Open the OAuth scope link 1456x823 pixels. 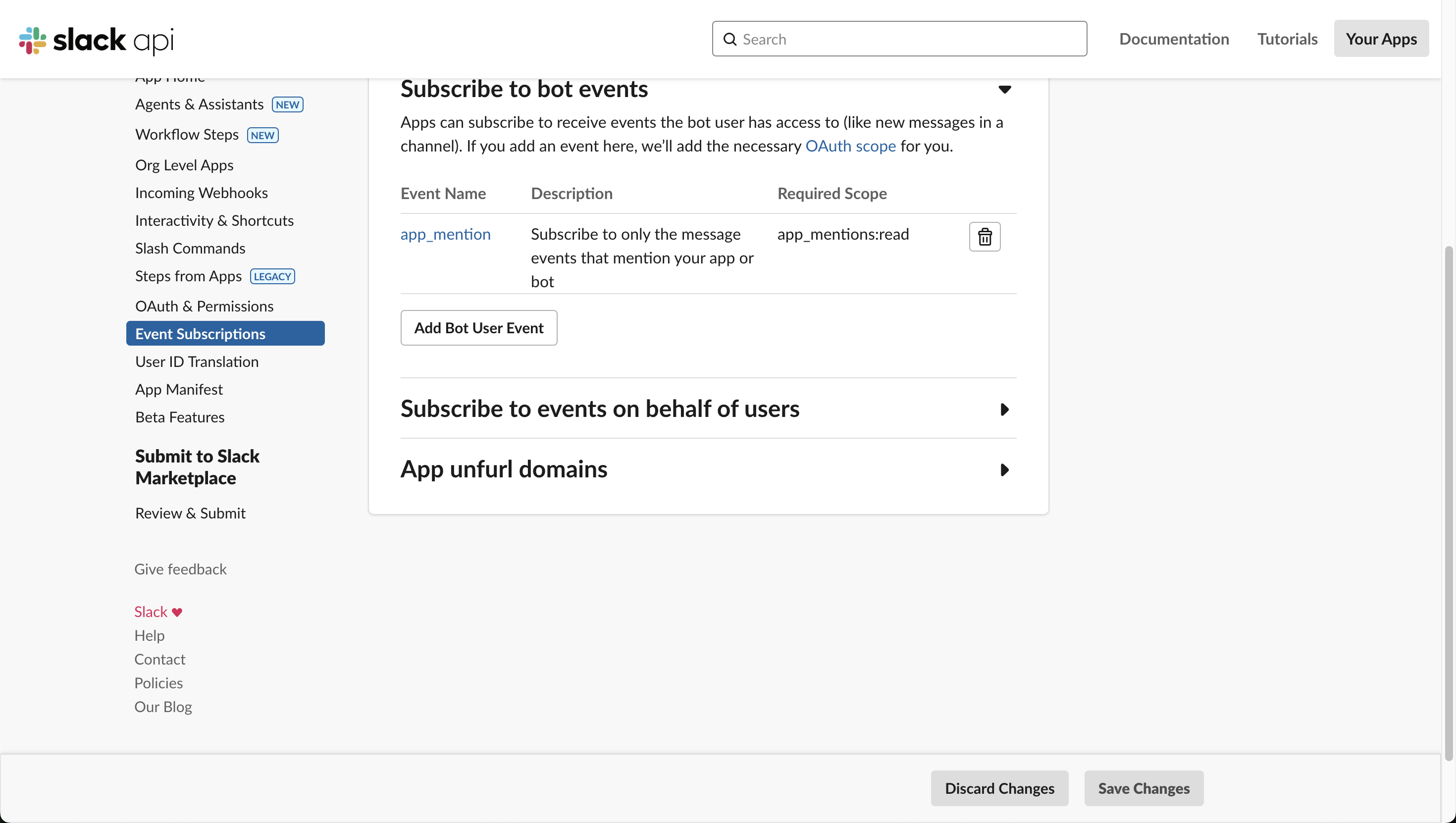pos(850,146)
